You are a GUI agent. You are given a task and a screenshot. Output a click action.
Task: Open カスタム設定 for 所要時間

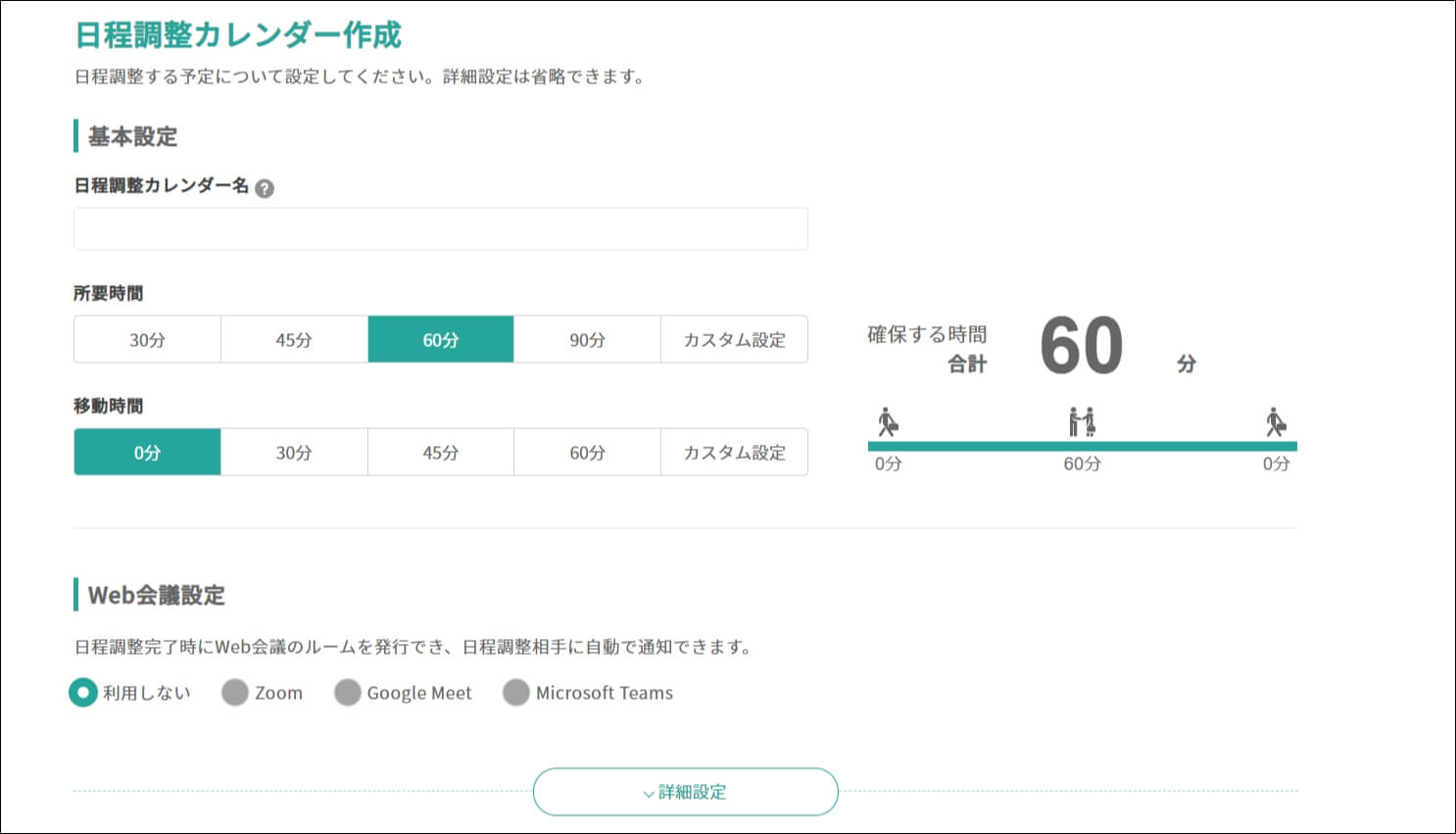[x=734, y=339]
